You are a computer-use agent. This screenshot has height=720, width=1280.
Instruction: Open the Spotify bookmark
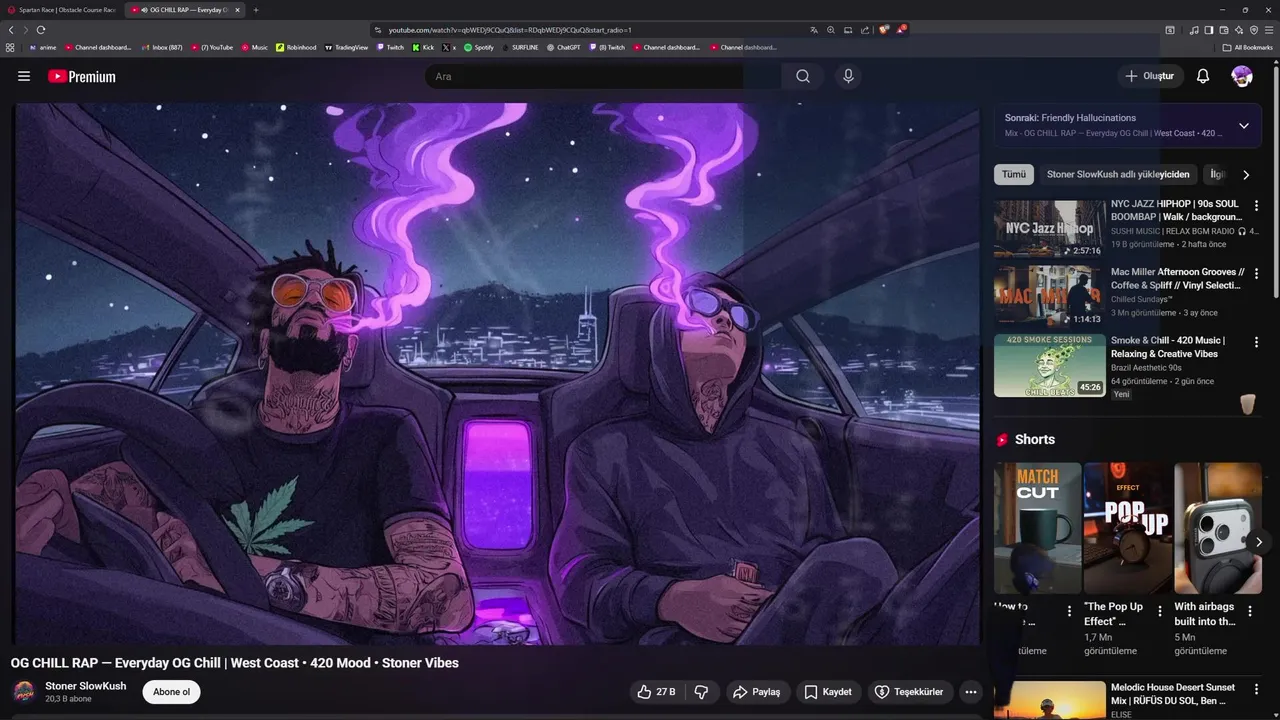click(479, 47)
